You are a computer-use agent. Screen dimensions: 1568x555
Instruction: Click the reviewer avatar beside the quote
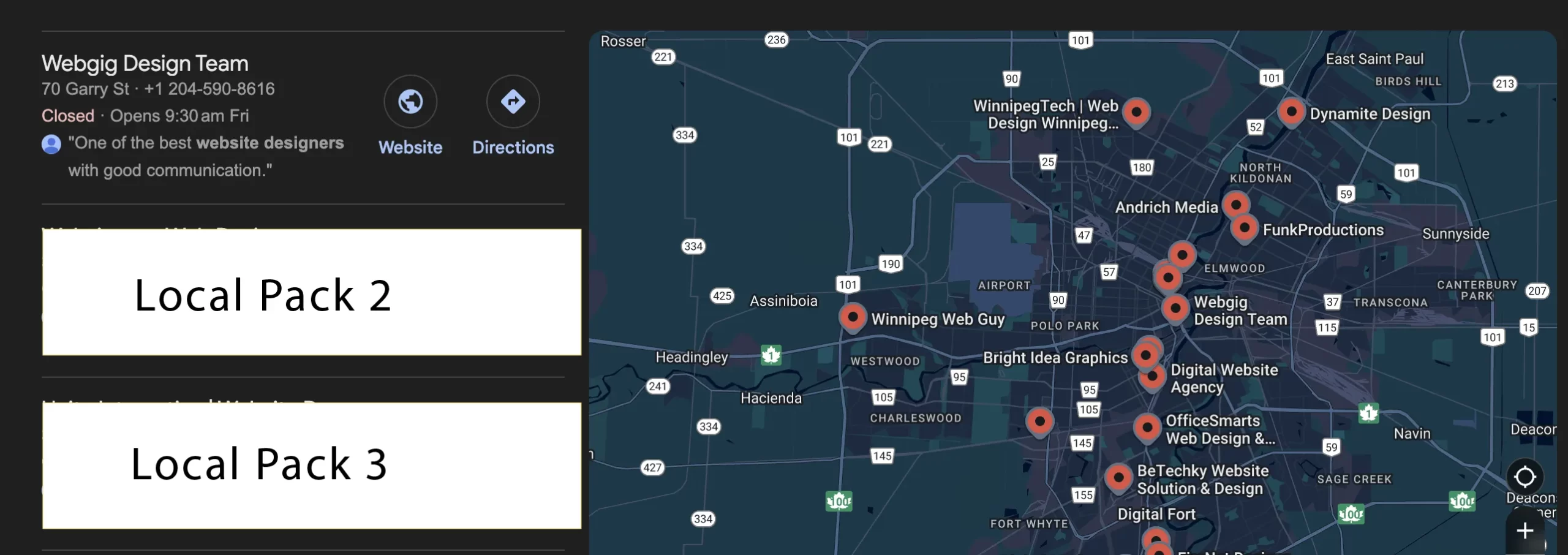pos(51,144)
